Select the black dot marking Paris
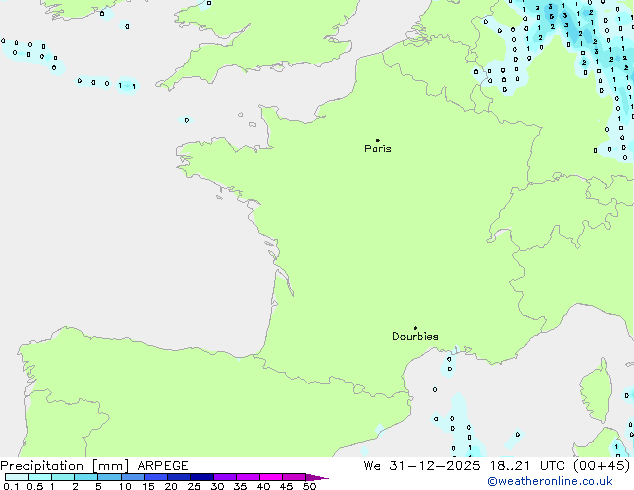This screenshot has height=490, width=634. [x=378, y=140]
